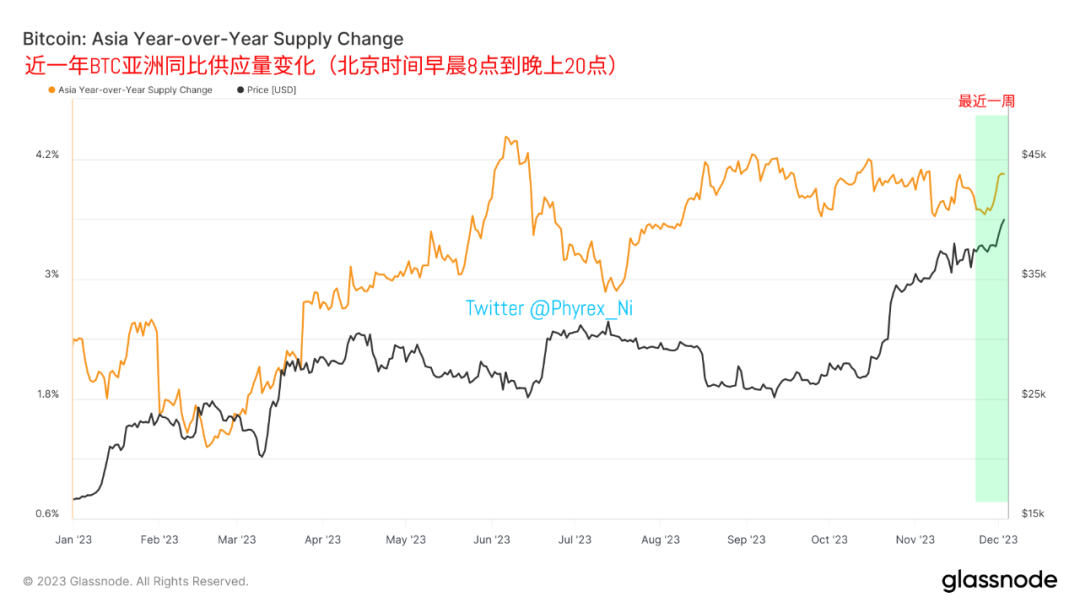Click the chart title Bitcoin: Asia Year-over-Year Supply Change
Image resolution: width=1080 pixels, height=608 pixels.
[x=213, y=39]
